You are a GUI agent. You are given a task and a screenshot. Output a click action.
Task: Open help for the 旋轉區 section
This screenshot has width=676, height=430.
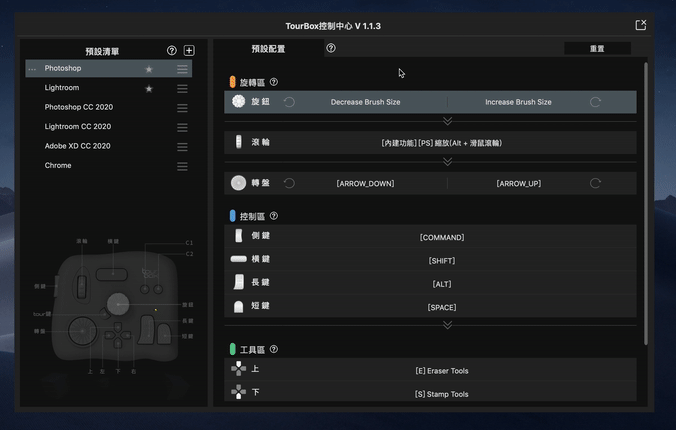[x=274, y=82]
